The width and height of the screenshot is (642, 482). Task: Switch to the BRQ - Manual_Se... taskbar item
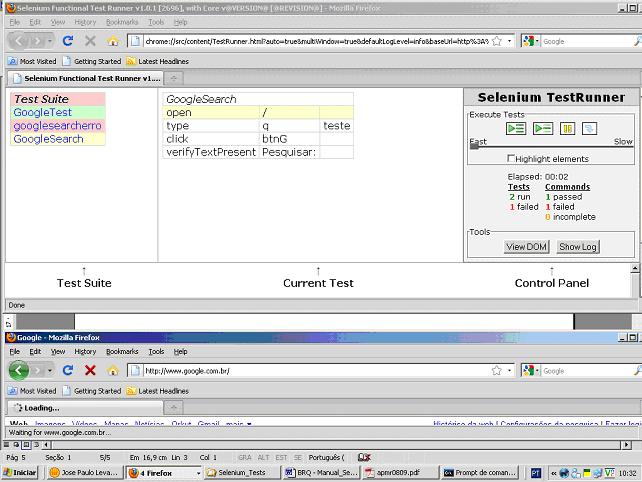[x=321, y=473]
